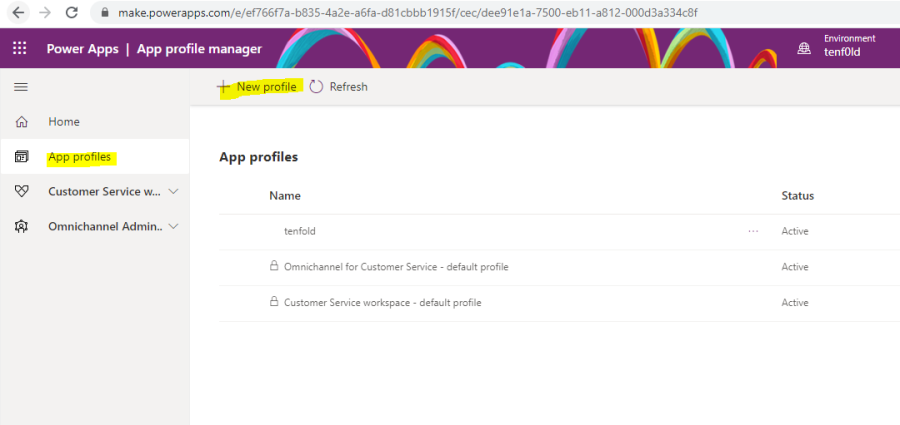Create a New profile
The width and height of the screenshot is (900, 425).
(x=266, y=87)
